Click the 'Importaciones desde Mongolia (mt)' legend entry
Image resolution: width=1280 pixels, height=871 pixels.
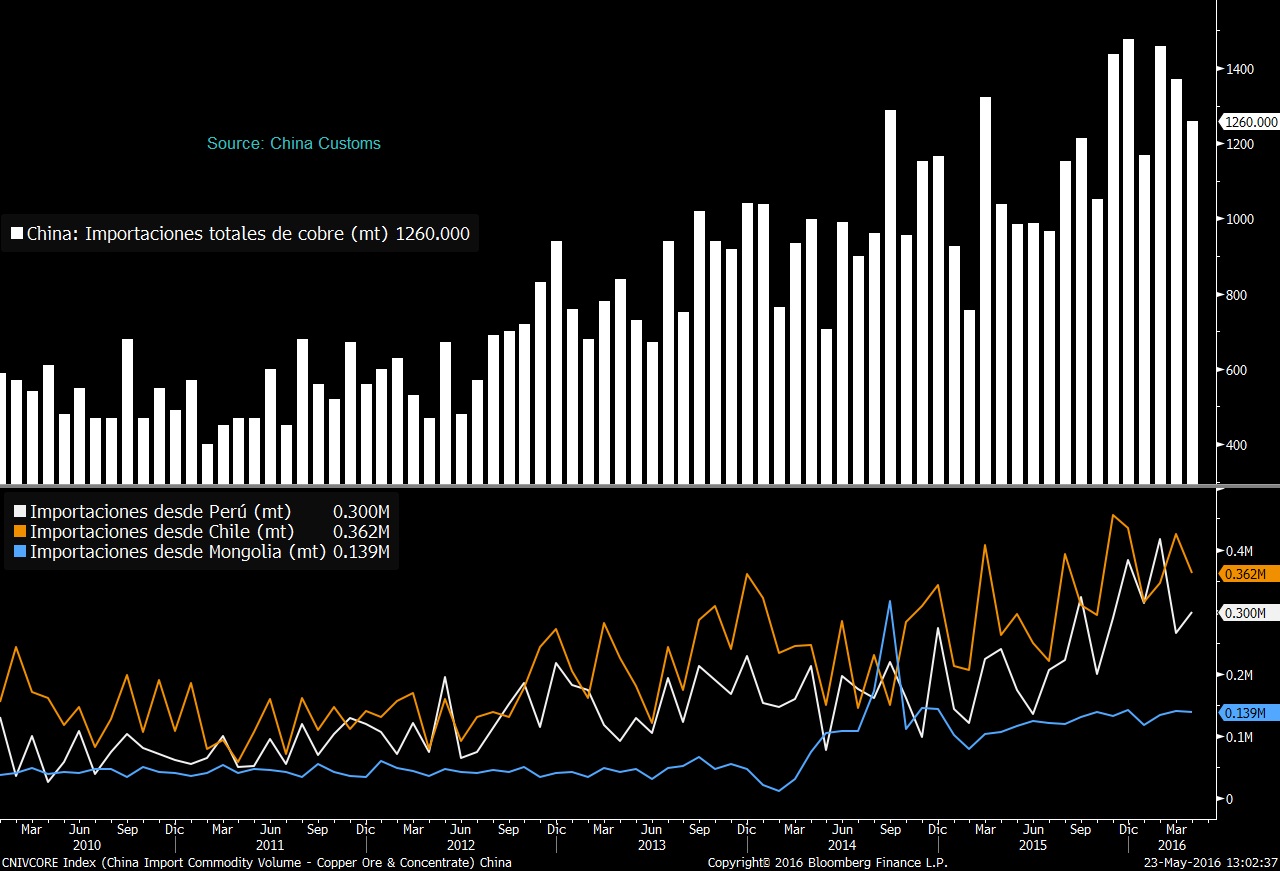point(178,552)
